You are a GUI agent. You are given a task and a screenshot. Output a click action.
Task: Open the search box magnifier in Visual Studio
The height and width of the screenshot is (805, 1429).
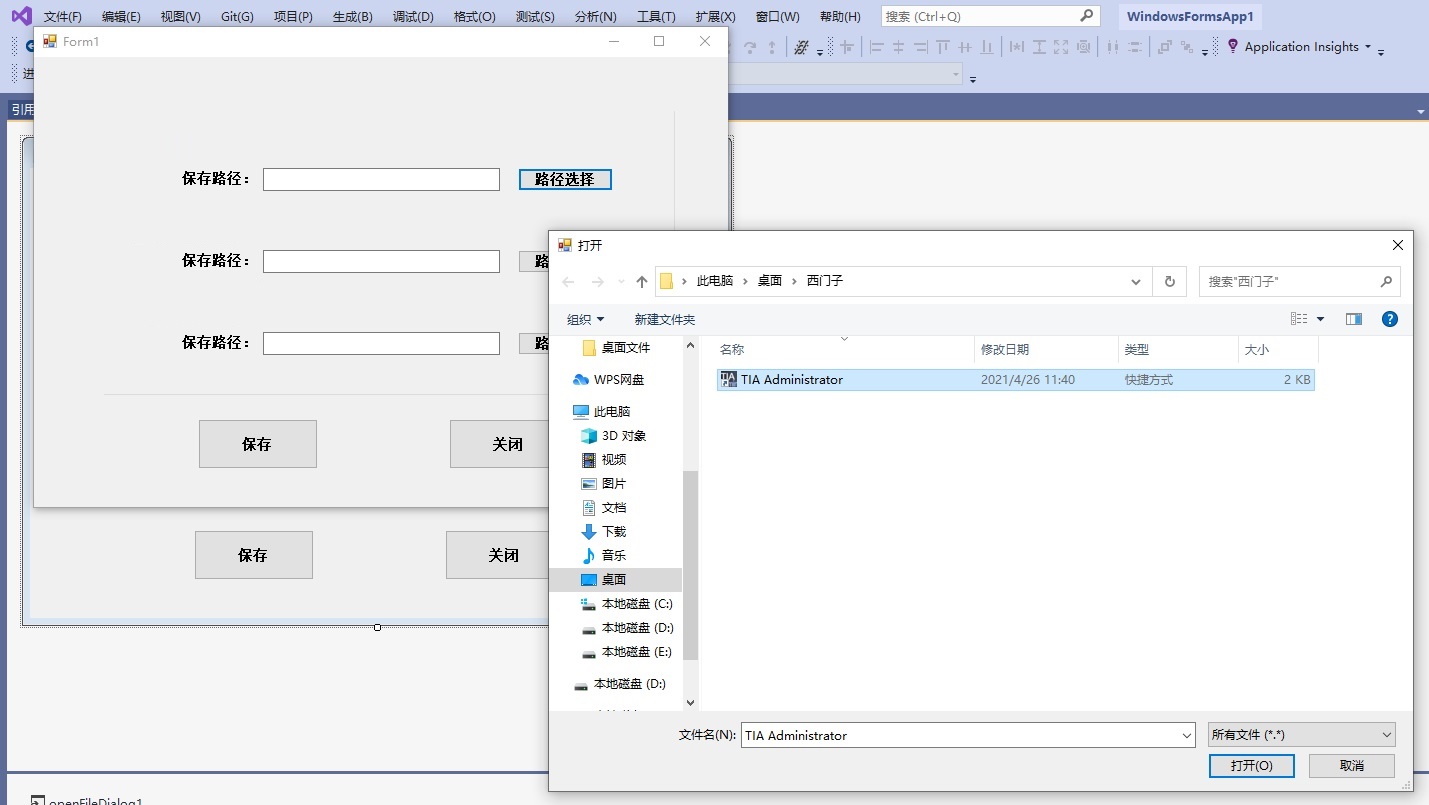click(x=1087, y=15)
